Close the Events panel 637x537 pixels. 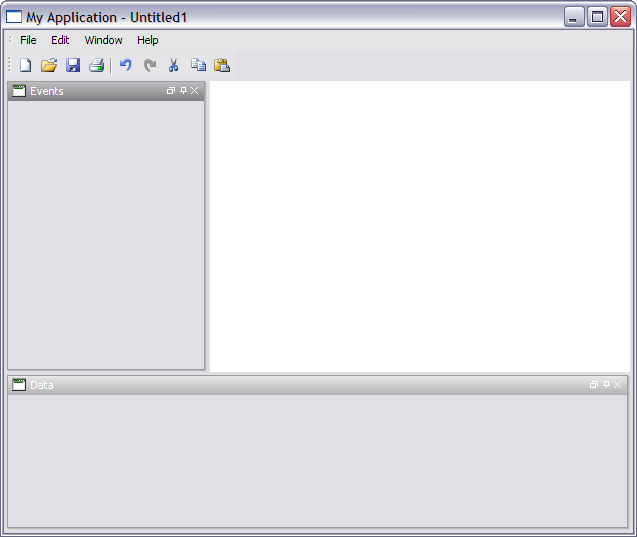(x=195, y=91)
